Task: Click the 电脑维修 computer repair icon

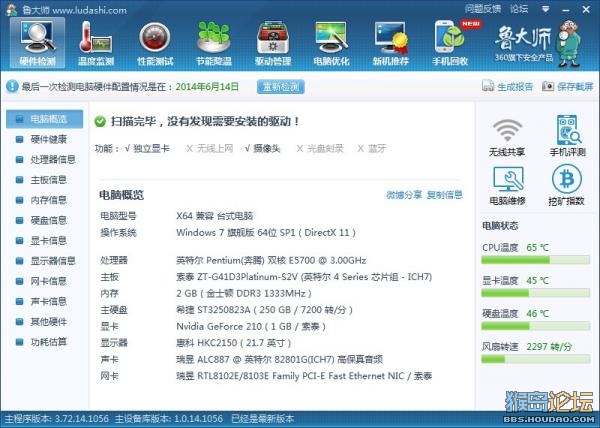Action: (x=508, y=179)
